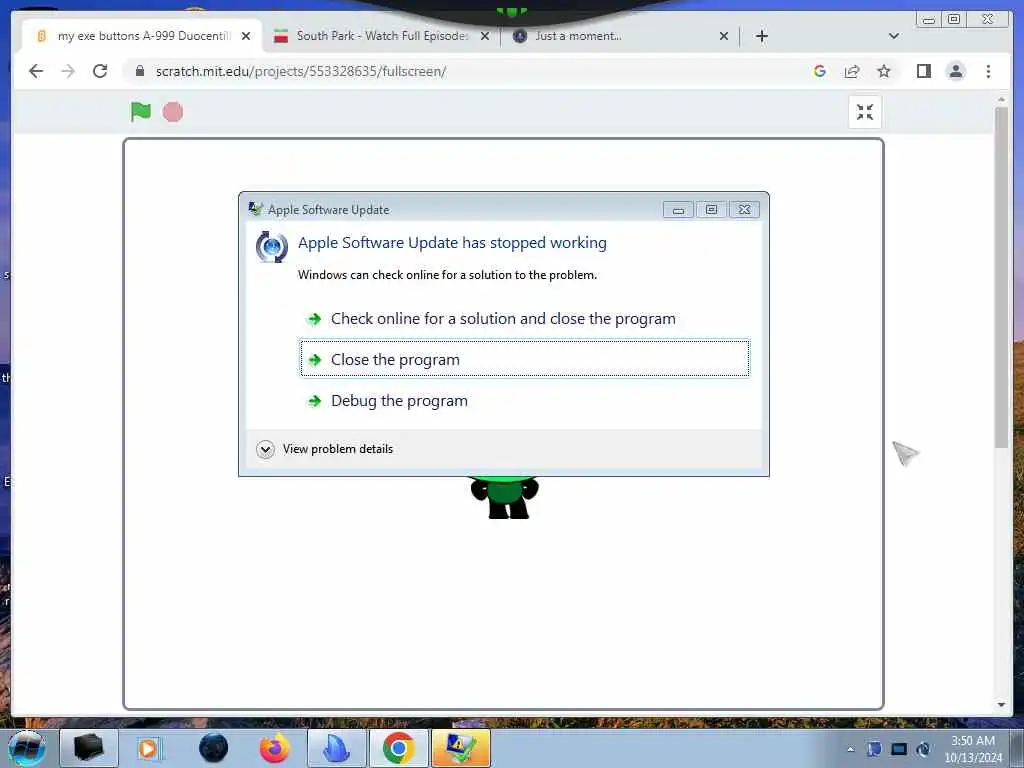Click the green-and-black character sprite
Image resolution: width=1024 pixels, height=768 pixels.
tap(505, 498)
